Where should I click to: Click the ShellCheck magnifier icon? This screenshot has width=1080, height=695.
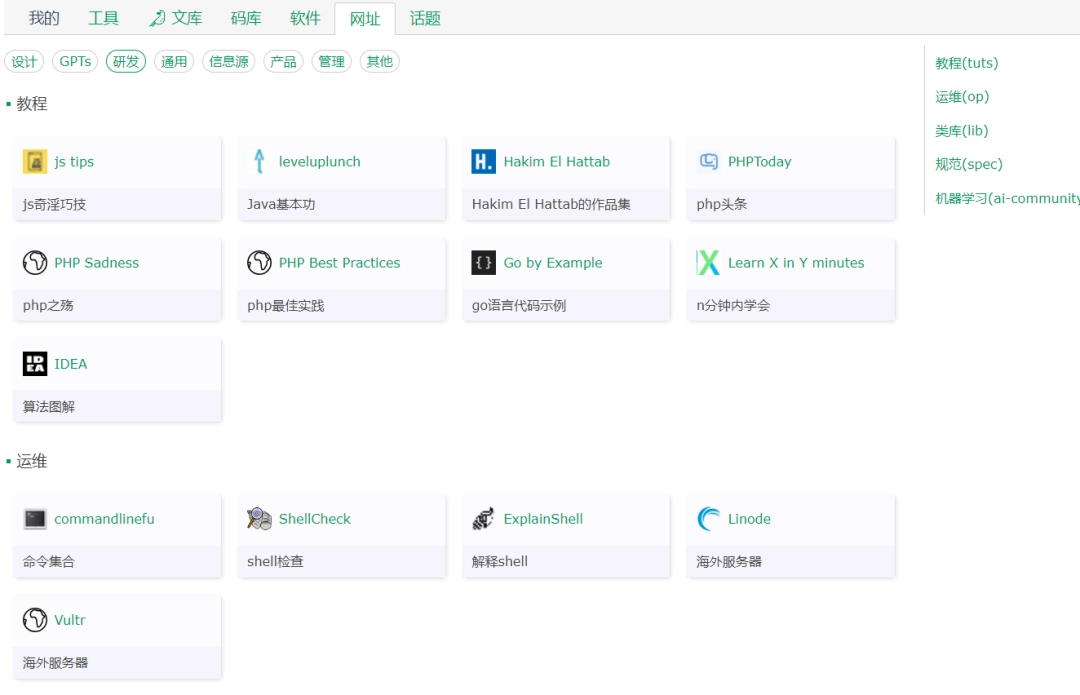tap(259, 519)
